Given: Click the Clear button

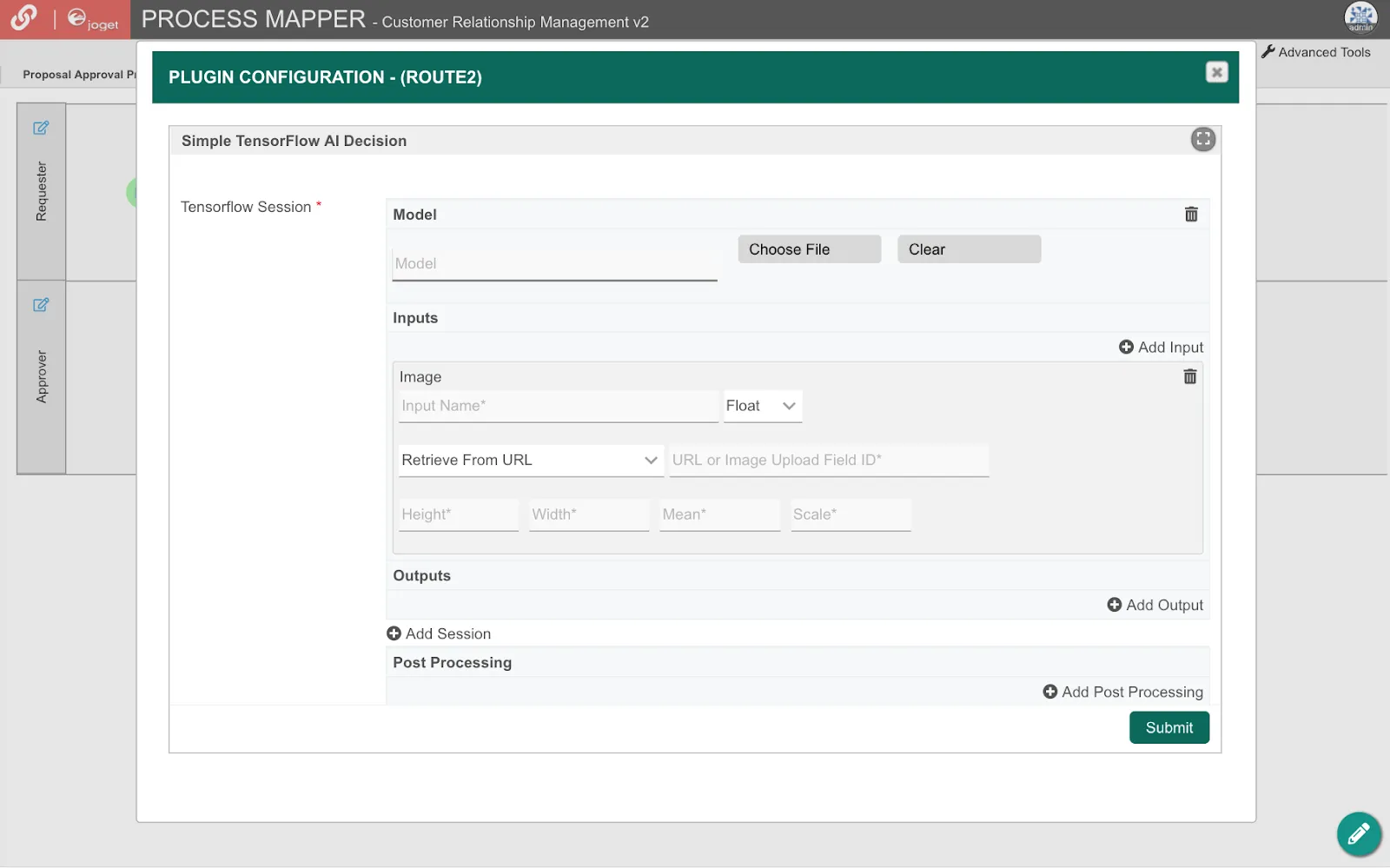Looking at the screenshot, I should click(969, 249).
